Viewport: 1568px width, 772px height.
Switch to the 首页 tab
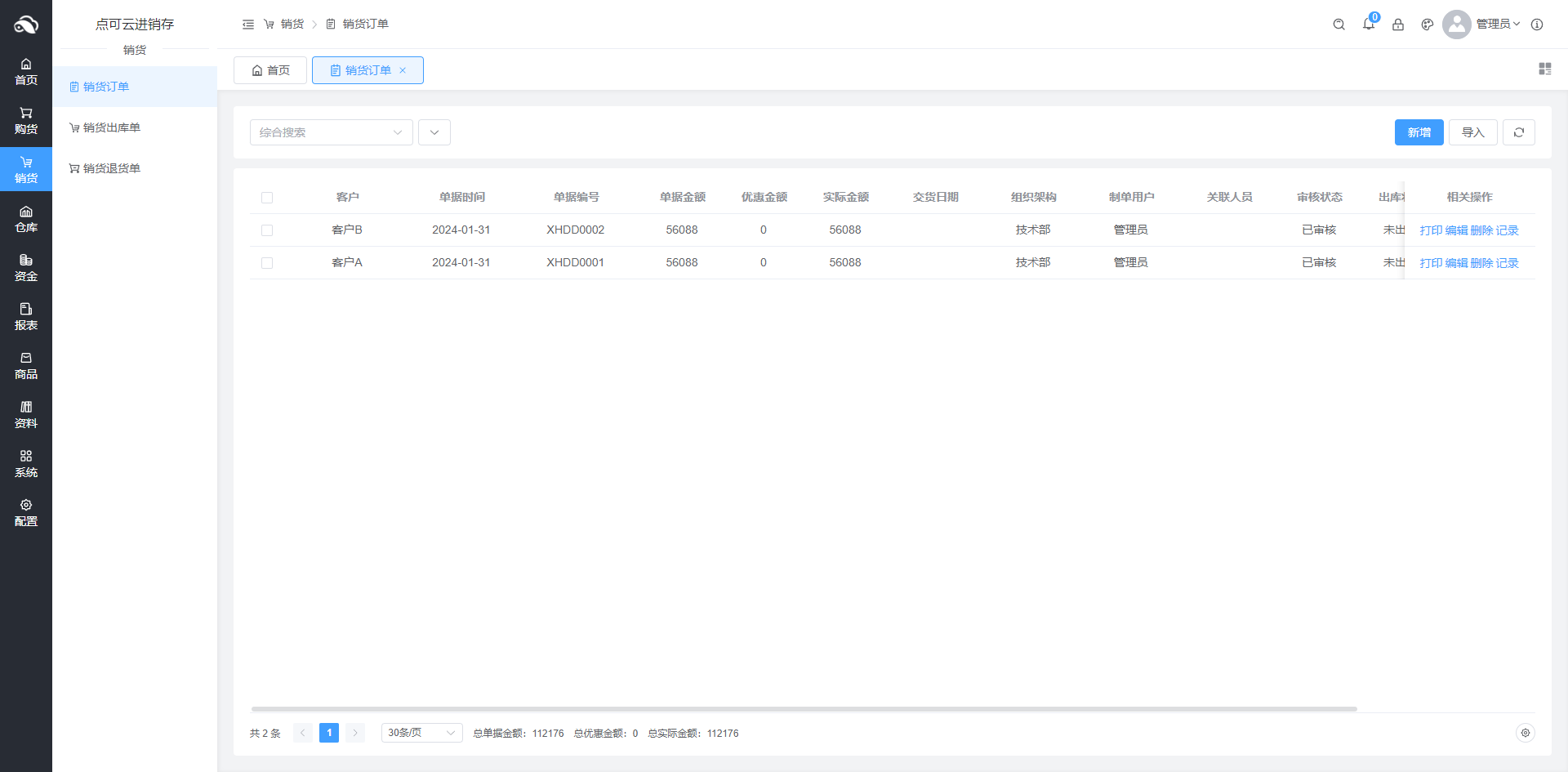(x=270, y=70)
